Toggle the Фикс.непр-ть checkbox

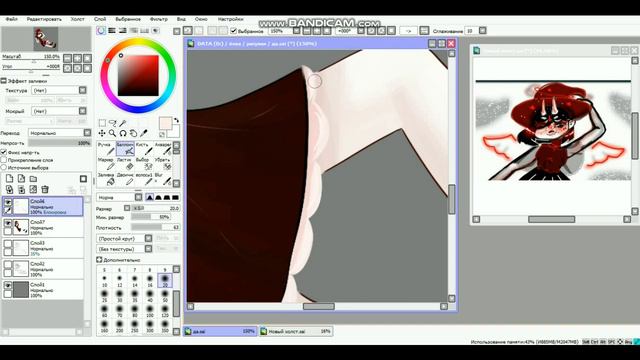click(x=4, y=152)
